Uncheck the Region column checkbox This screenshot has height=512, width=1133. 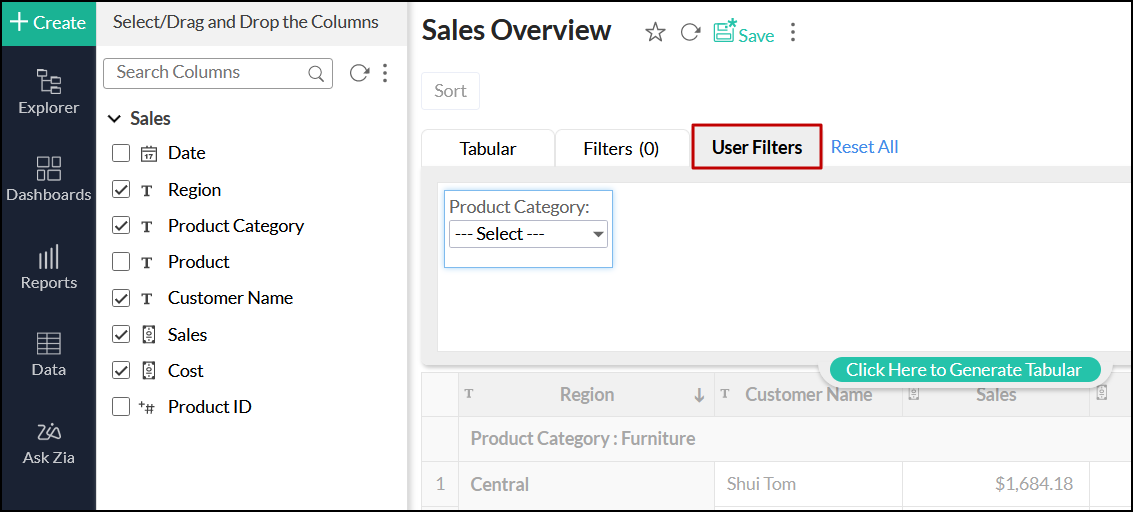pyautogui.click(x=121, y=189)
